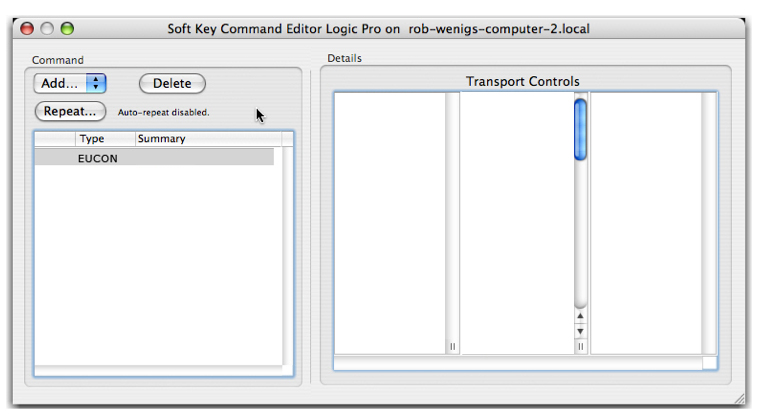Click the window resize grip corner
Screen dimensions: 763x416
739,399
